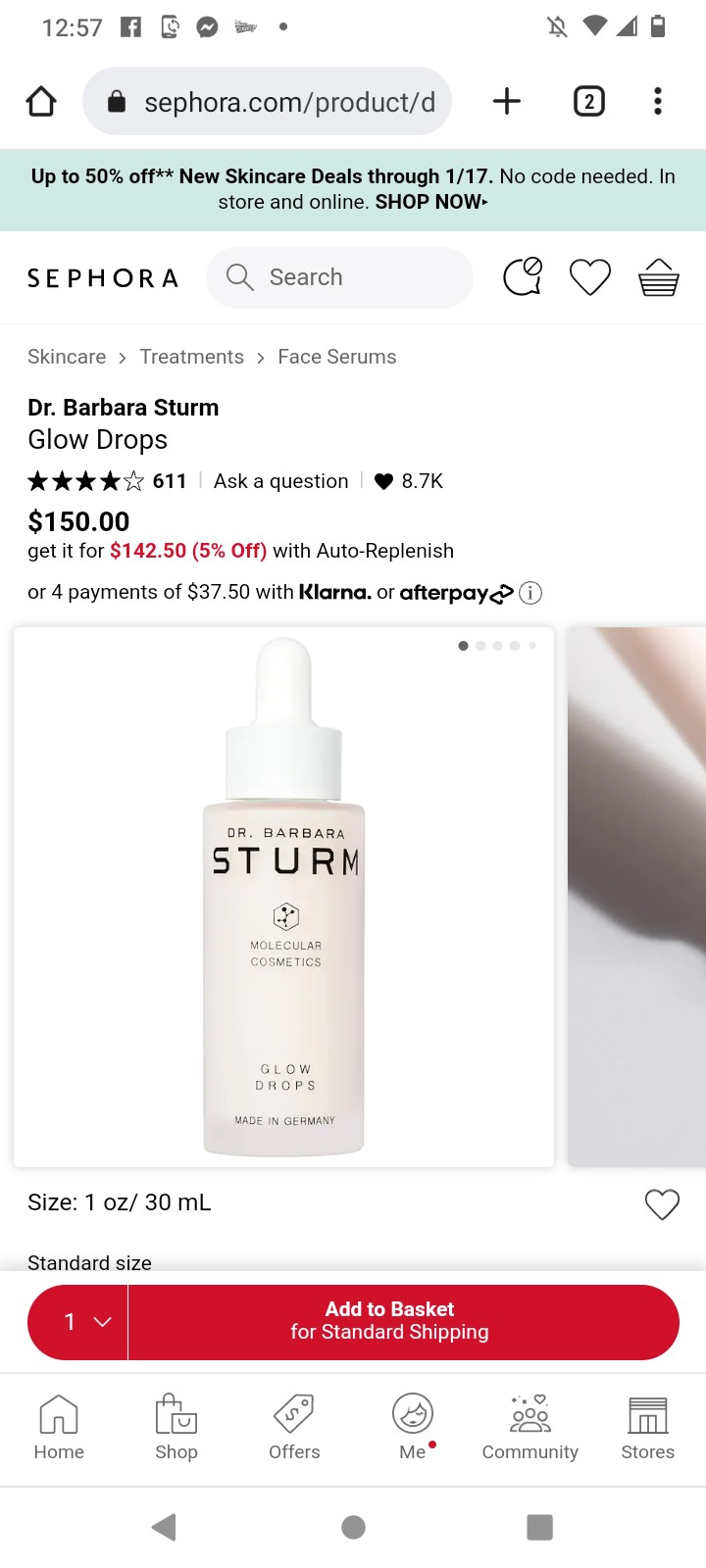Viewport: 706px width, 1568px height.
Task: Open the chat bubble icon in header
Action: pyautogui.click(x=523, y=276)
